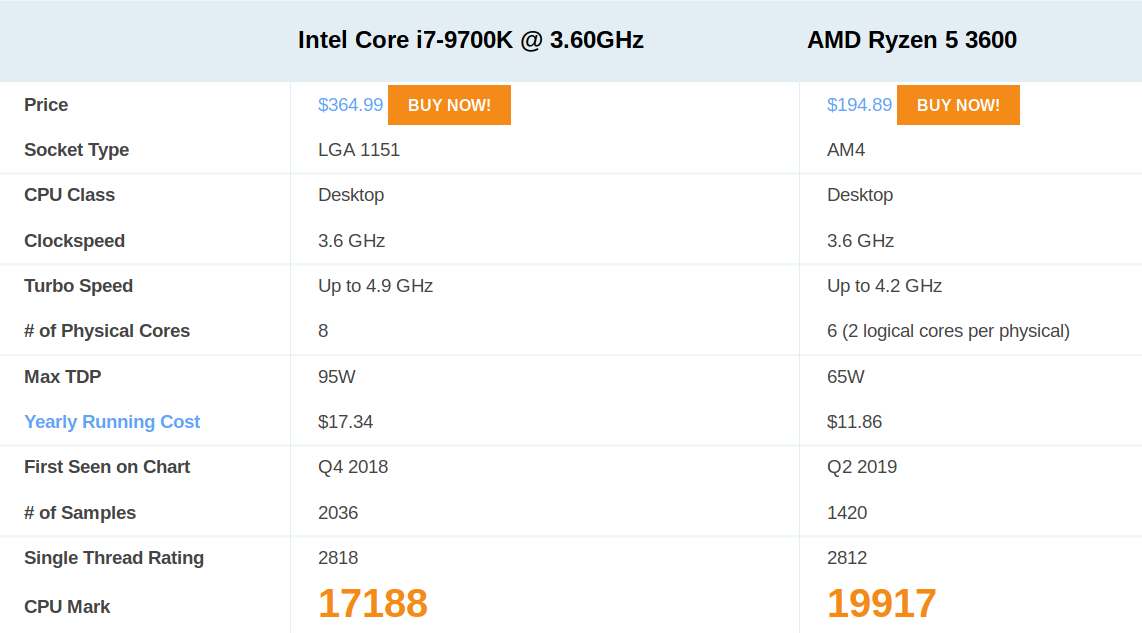
Task: Click the Q2 2019 first seen value
Action: [x=862, y=467]
